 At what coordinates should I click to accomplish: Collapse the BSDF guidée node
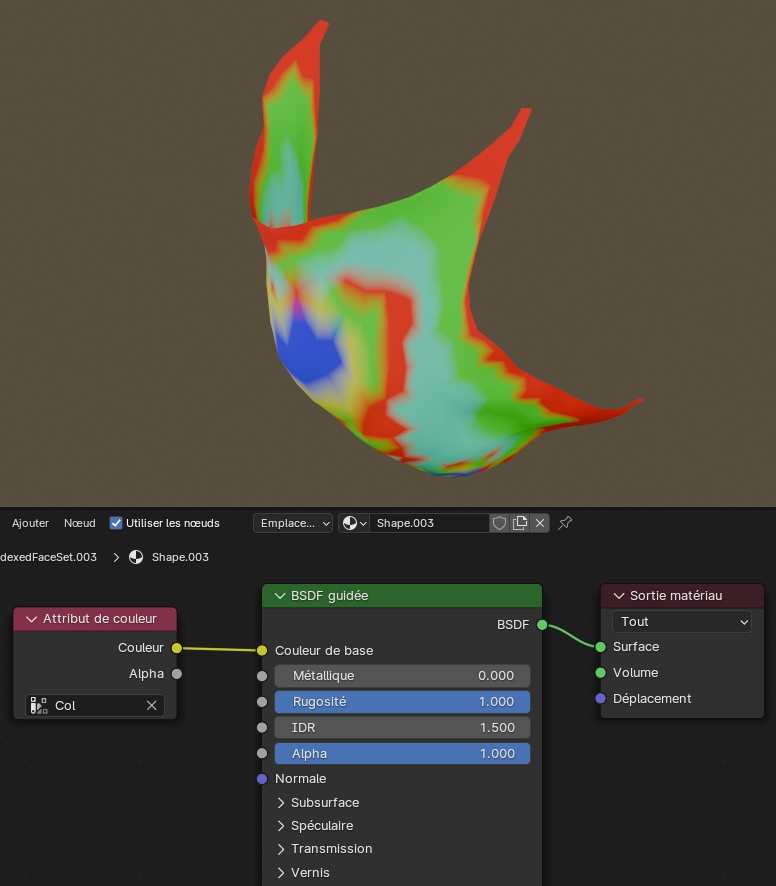280,596
